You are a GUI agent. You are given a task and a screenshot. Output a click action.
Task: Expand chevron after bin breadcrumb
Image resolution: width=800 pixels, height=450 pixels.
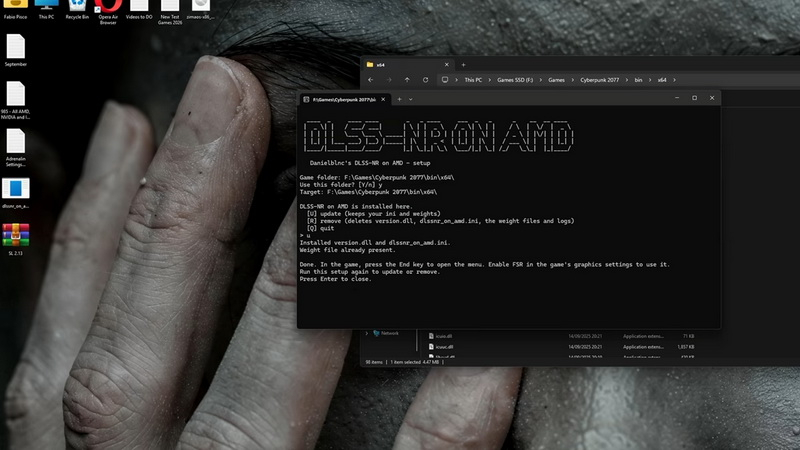[x=649, y=80]
